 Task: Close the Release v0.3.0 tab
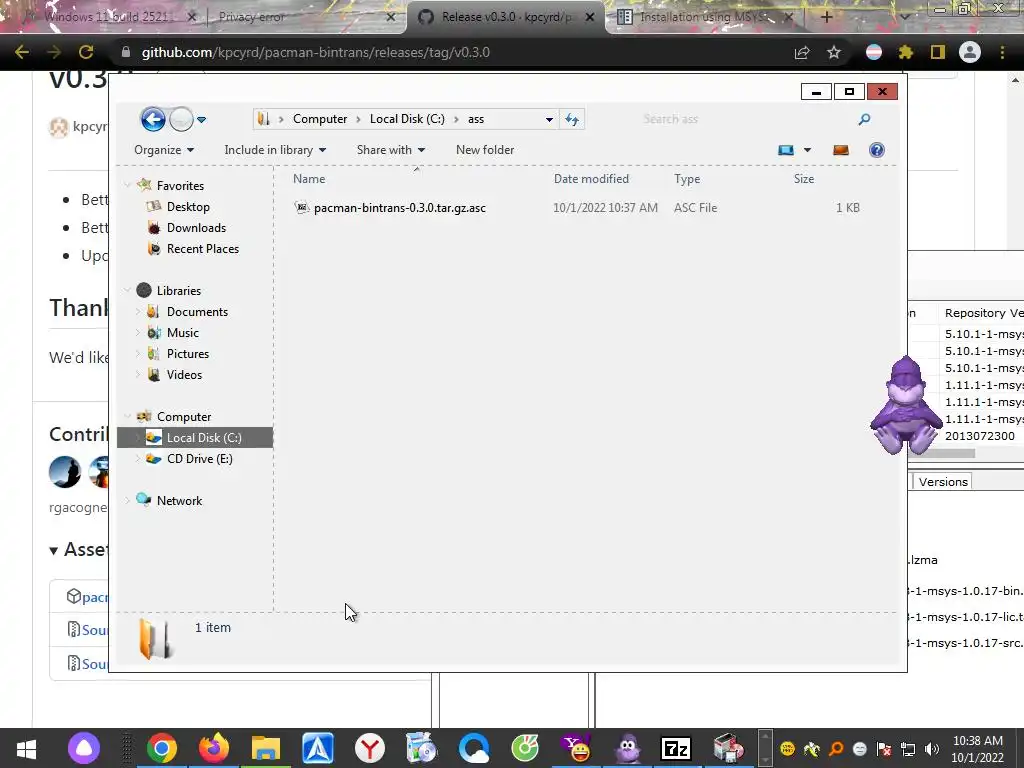pos(590,18)
